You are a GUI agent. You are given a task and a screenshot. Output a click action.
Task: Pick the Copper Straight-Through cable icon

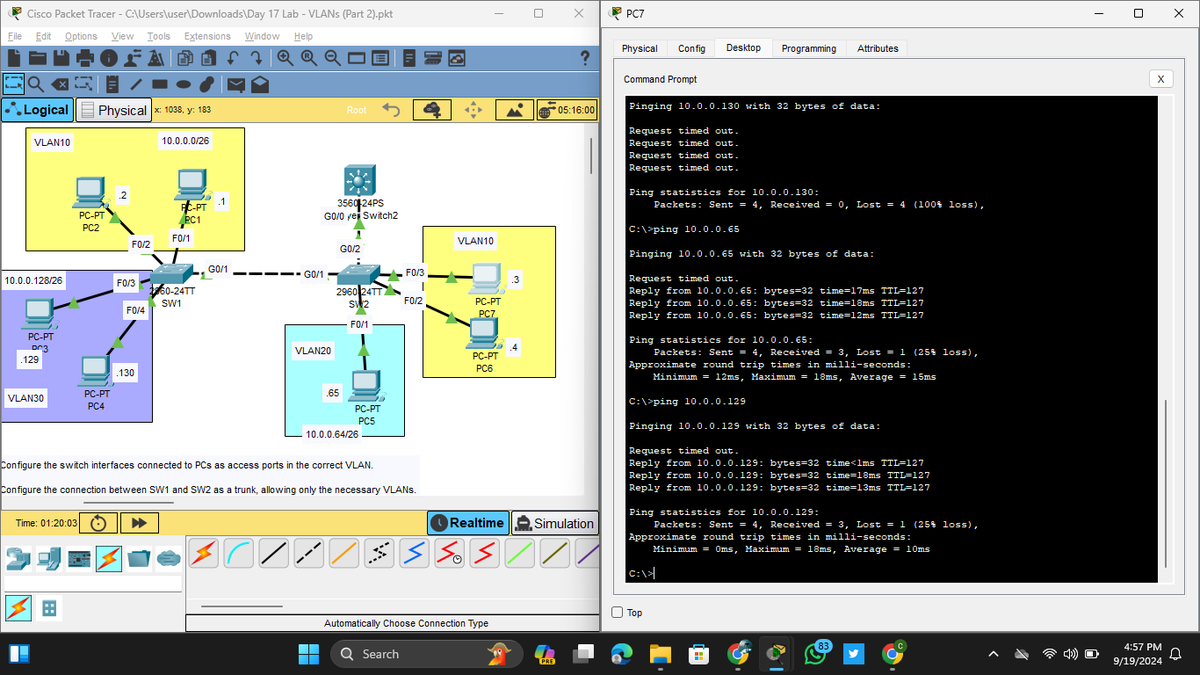[x=273, y=553]
